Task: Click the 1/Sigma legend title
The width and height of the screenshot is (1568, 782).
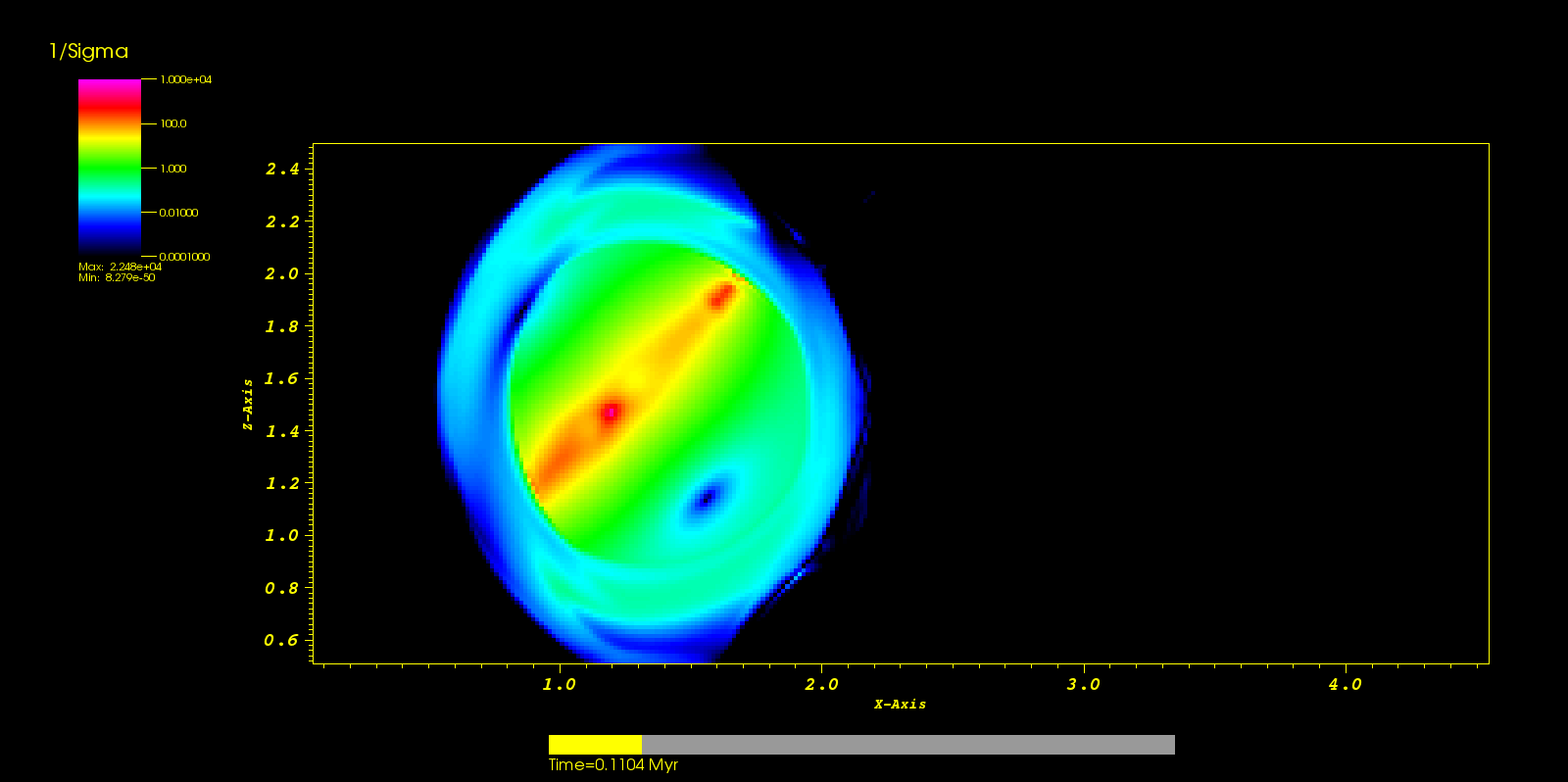Action: tap(89, 52)
